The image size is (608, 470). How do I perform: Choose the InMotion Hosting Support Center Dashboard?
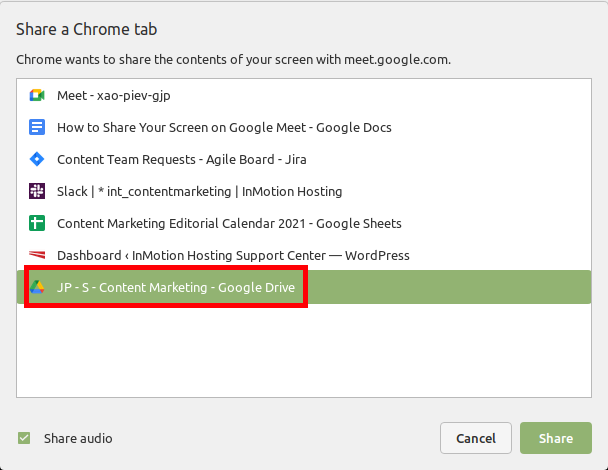click(x=233, y=255)
